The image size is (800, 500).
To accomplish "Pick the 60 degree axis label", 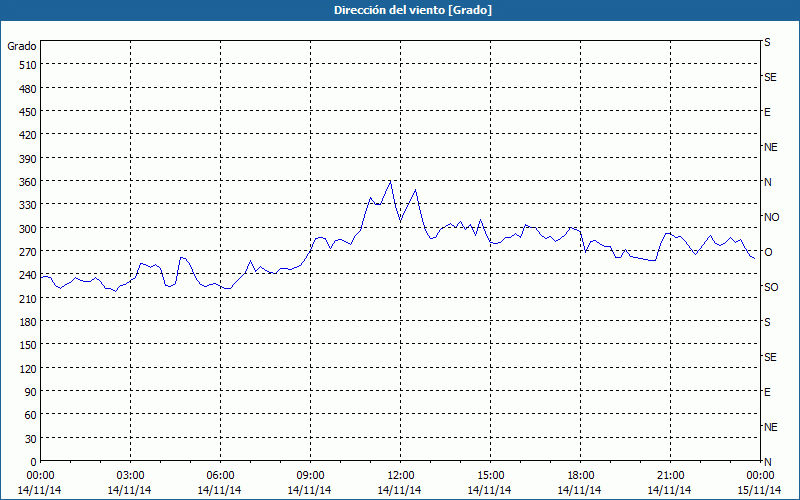I will click(x=31, y=415).
